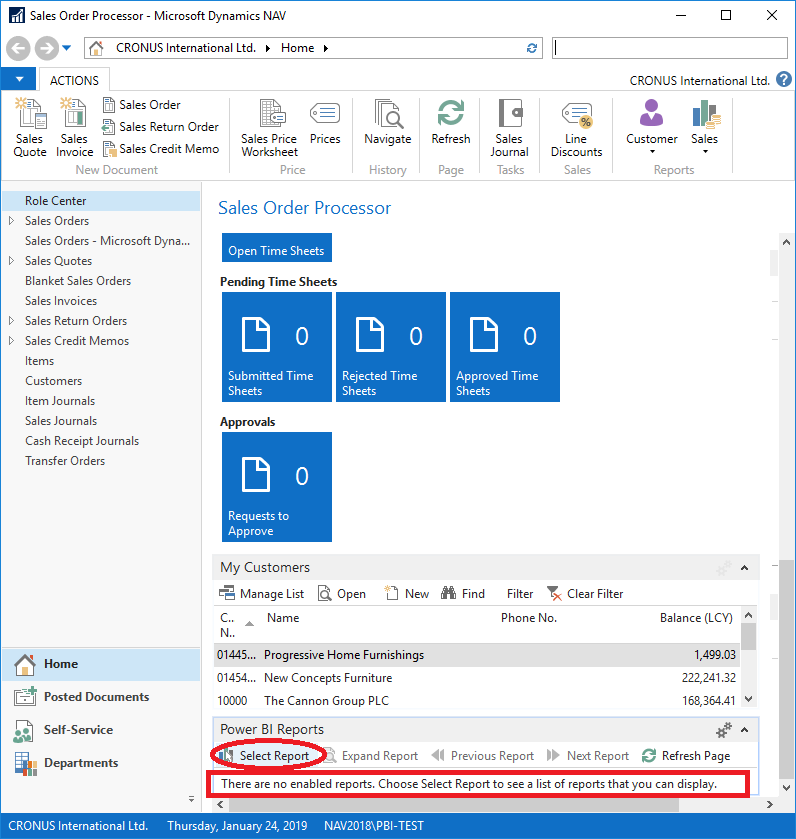Click horizontal scrollbar of content area
The image size is (796, 839).
tap(454, 804)
